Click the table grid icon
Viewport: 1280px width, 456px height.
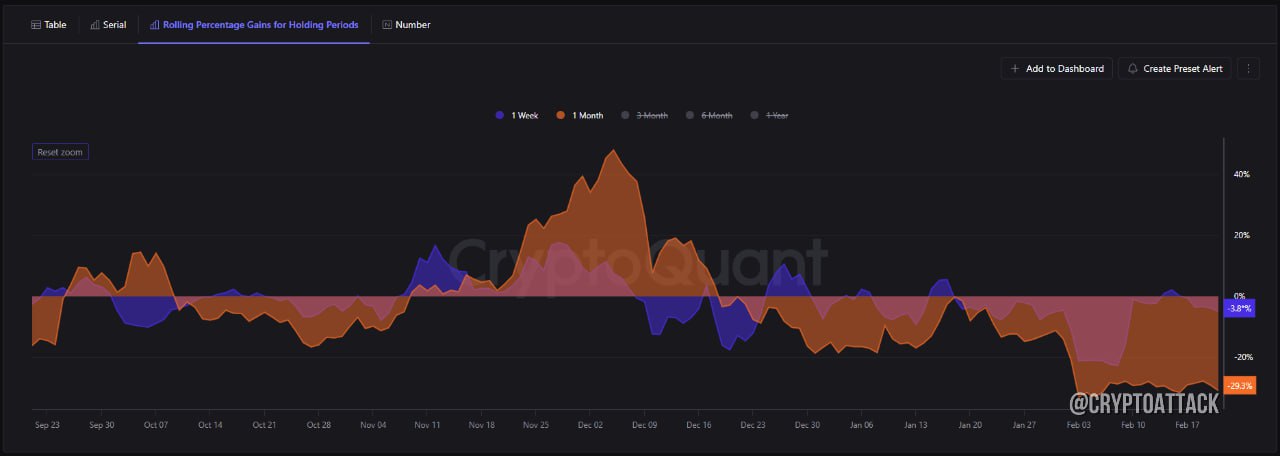tap(37, 24)
